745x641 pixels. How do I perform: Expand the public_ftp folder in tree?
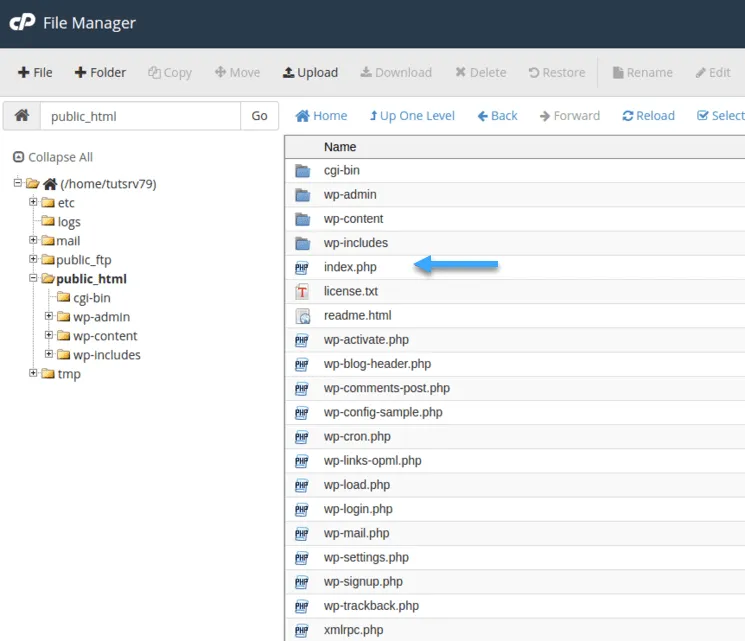(x=33, y=258)
